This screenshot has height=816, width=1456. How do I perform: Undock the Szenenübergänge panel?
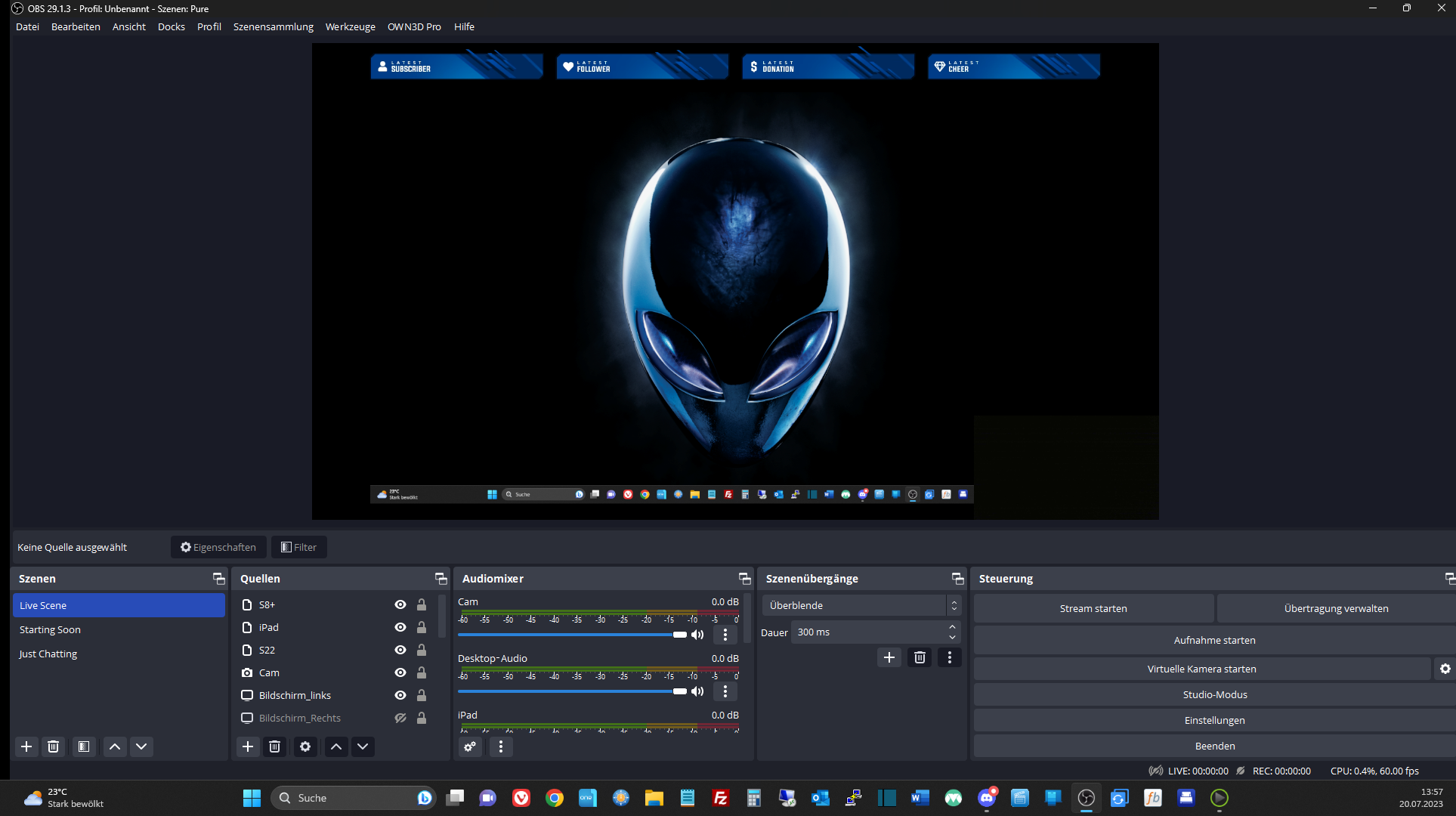pos(958,579)
